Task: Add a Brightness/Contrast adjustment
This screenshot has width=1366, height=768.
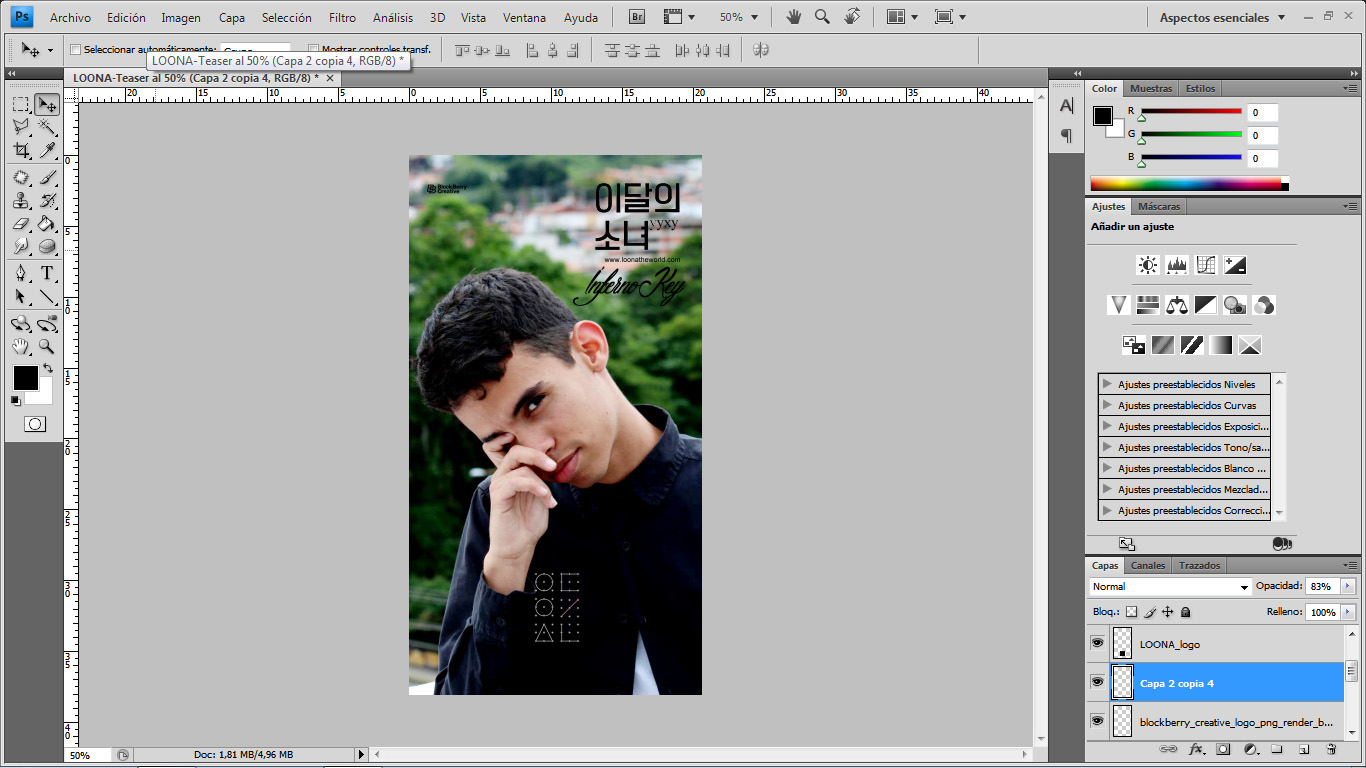Action: tap(1147, 265)
